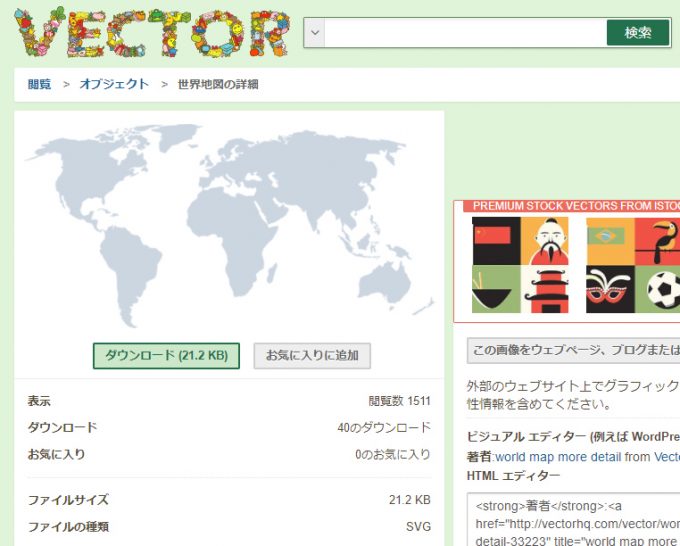Go to 閲覧 in the breadcrumb
Image resolution: width=680 pixels, height=546 pixels.
pos(39,85)
